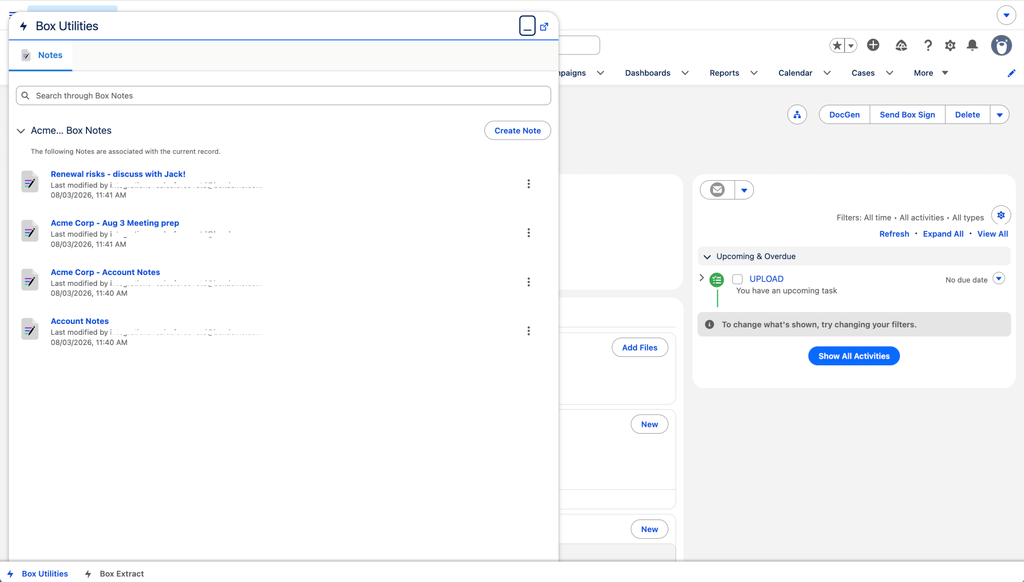Click note icon for Acme Corp - Account Notes
1024x582 pixels.
pos(29,281)
